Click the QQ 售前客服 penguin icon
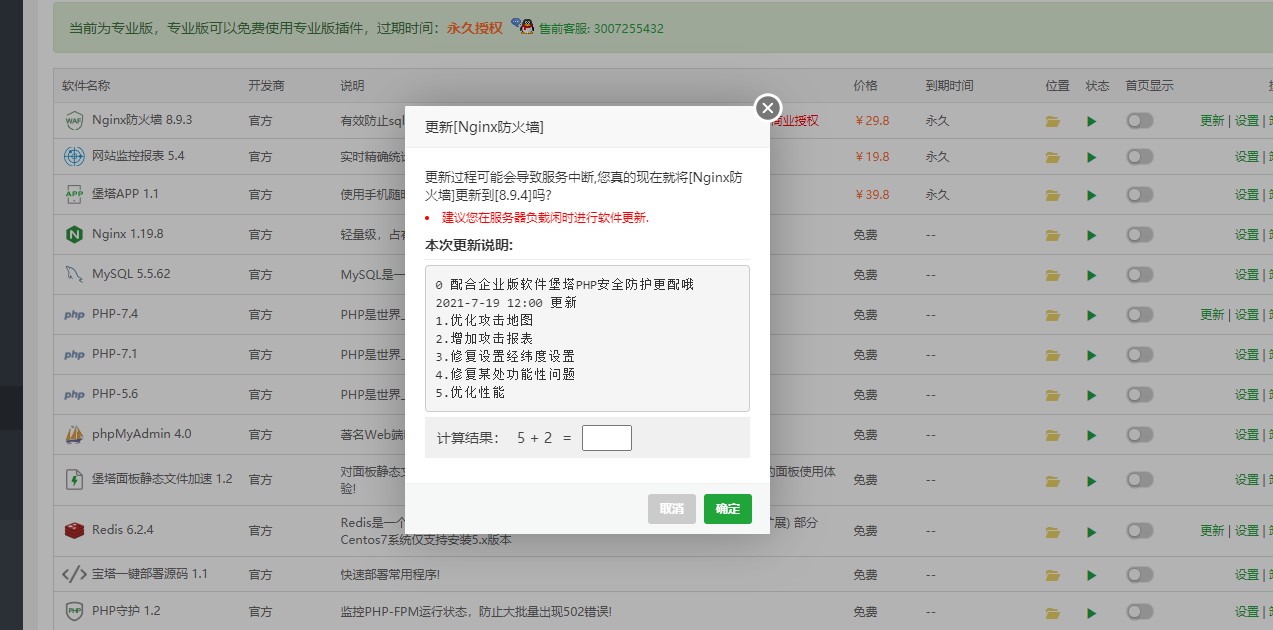 (x=523, y=26)
